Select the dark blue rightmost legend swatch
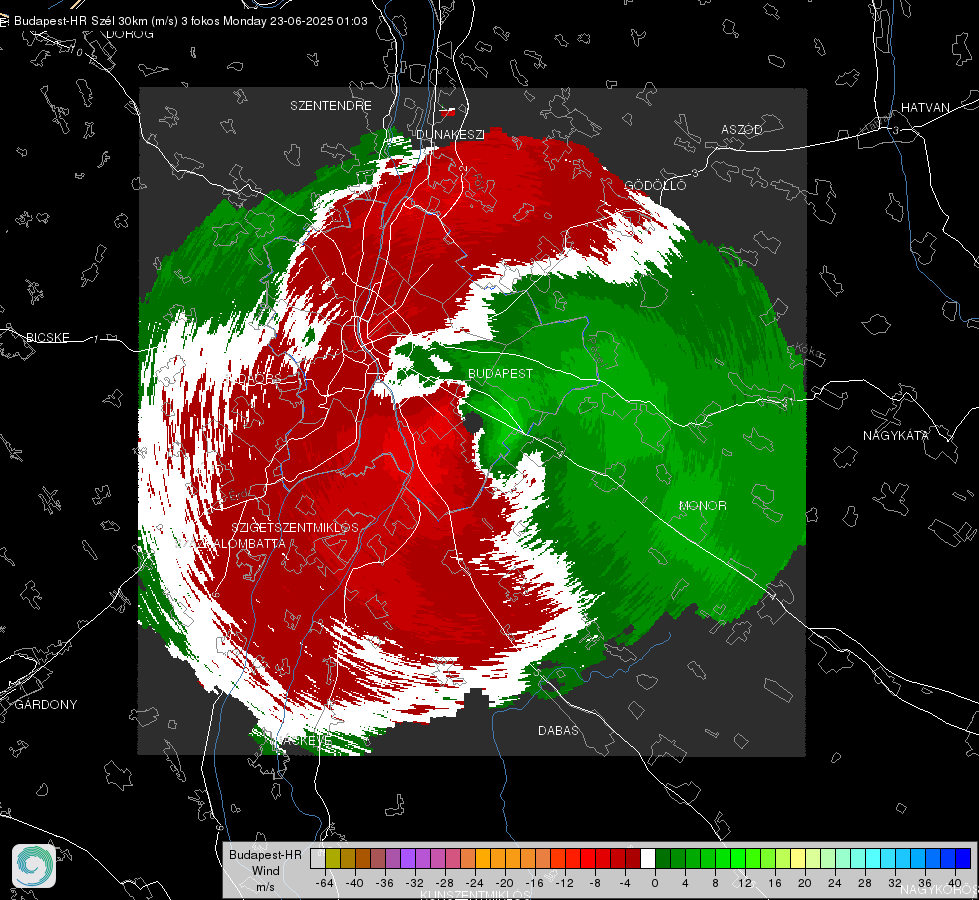 pyautogui.click(x=963, y=858)
